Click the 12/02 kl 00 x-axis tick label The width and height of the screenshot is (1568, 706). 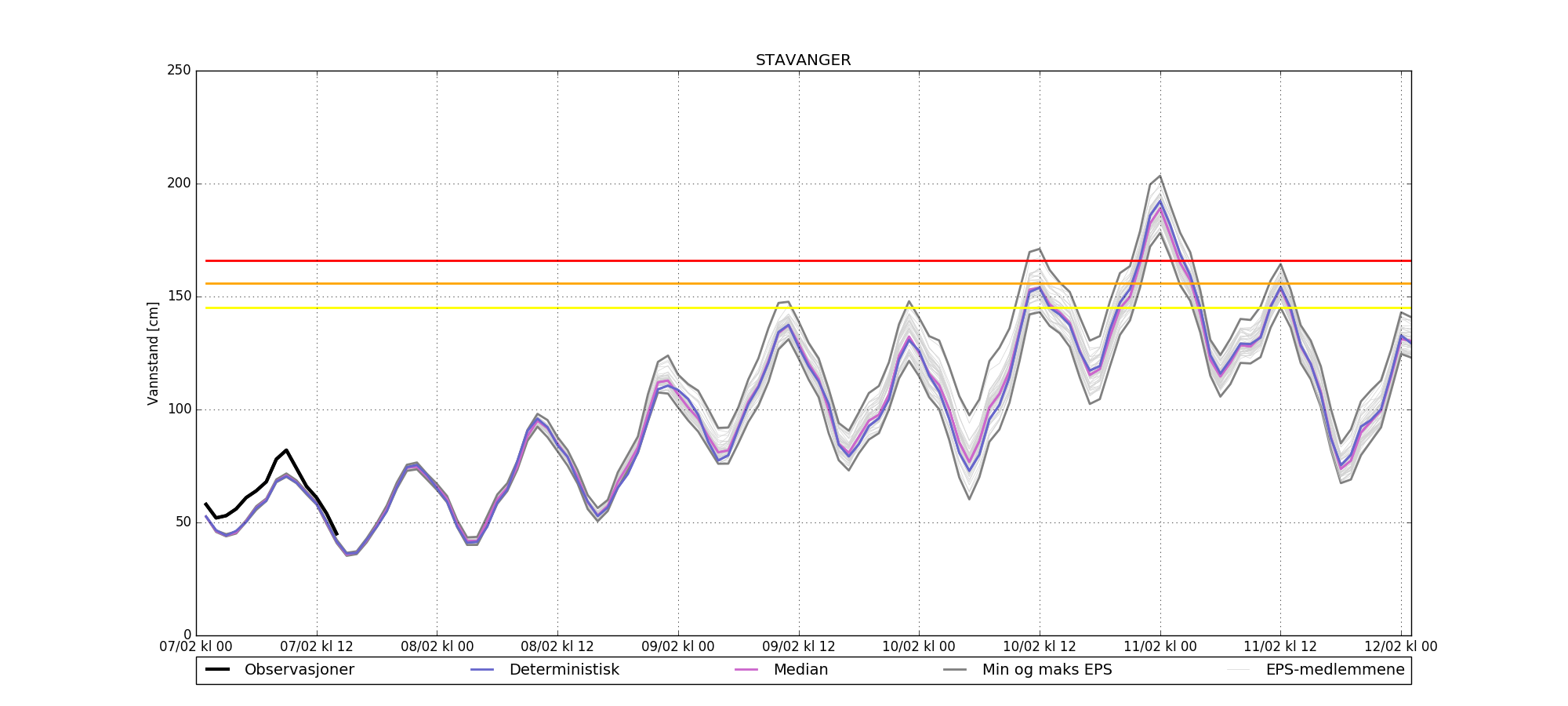pyautogui.click(x=1401, y=647)
